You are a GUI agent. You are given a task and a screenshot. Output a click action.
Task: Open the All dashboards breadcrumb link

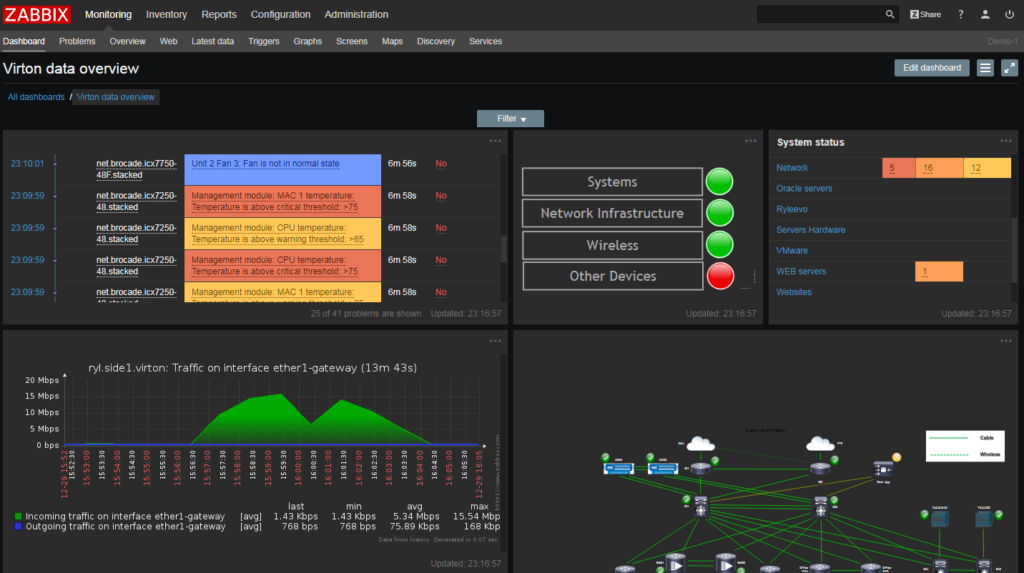click(x=36, y=97)
